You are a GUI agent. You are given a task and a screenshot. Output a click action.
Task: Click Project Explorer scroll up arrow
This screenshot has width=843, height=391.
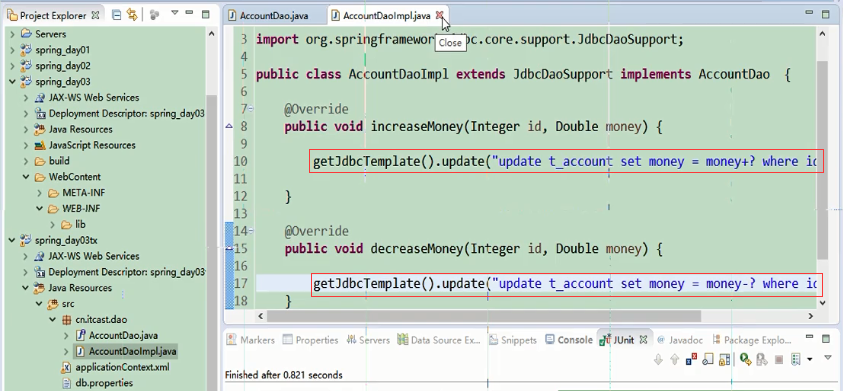(211, 33)
